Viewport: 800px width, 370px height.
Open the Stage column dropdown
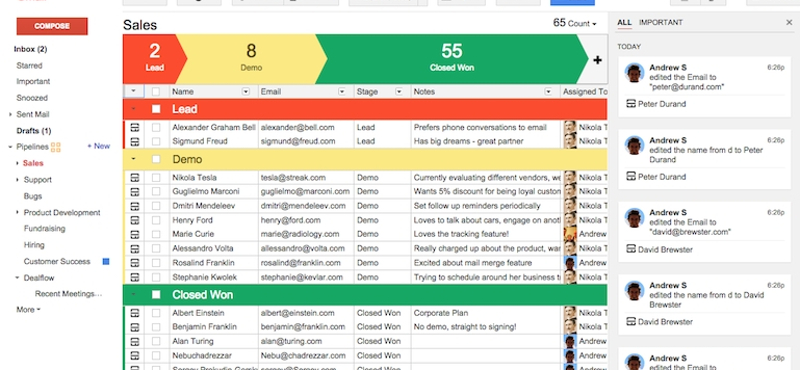tap(399, 92)
